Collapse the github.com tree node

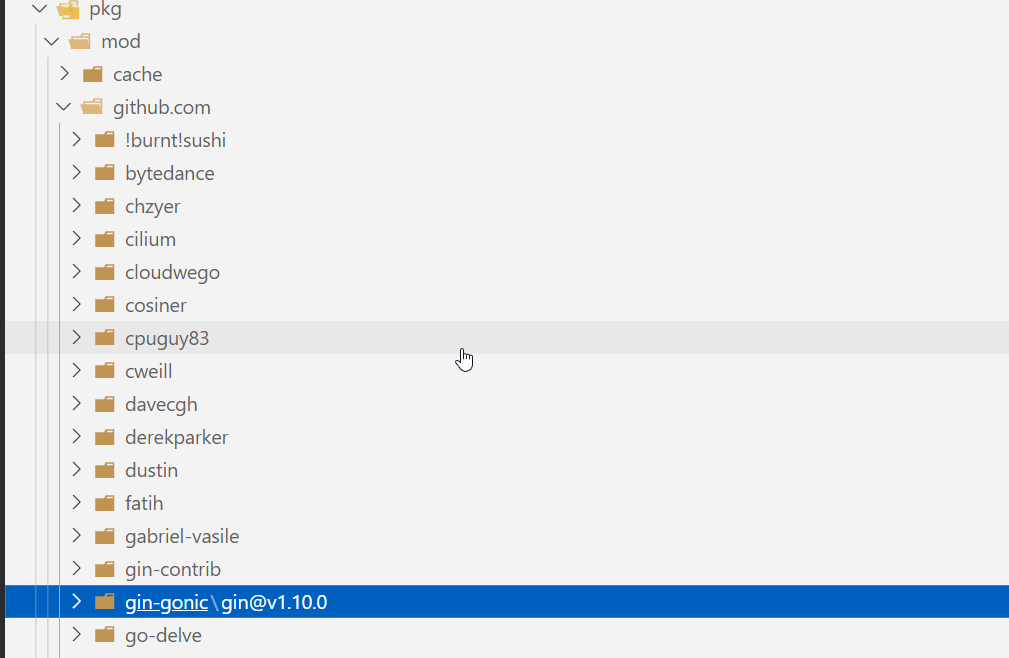pyautogui.click(x=64, y=106)
